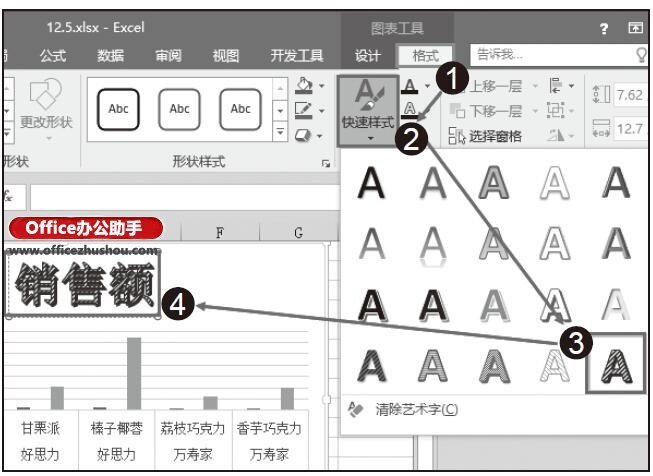Screen dimensions: 653x476
Task: Choose second WordArt style in third row
Action: tap(433, 306)
